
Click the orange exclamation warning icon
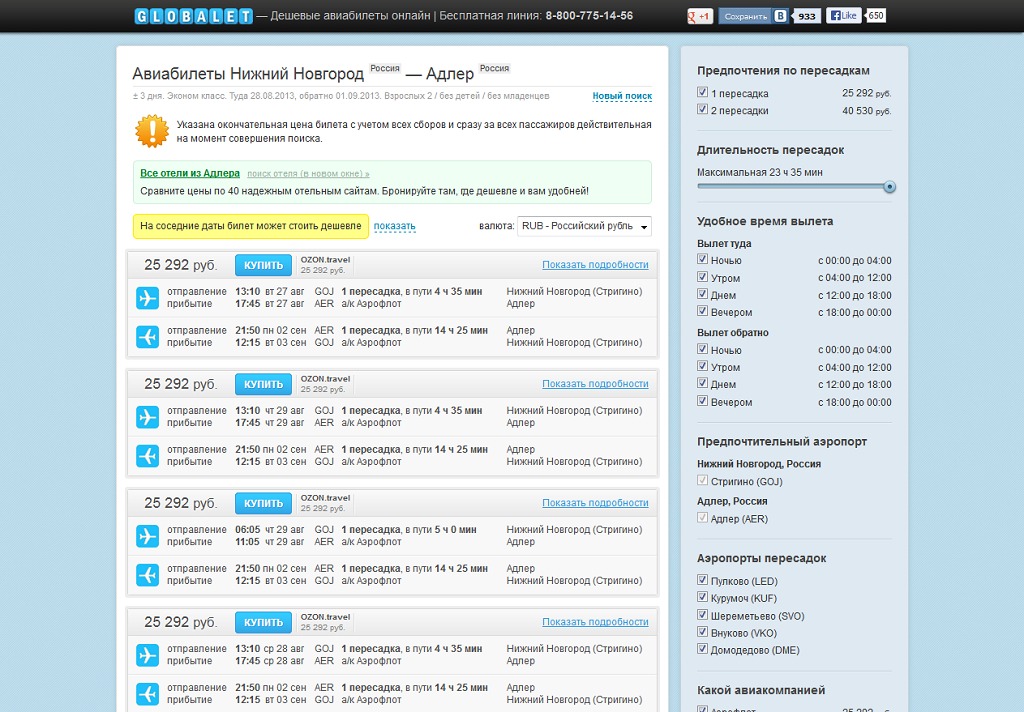coord(152,131)
